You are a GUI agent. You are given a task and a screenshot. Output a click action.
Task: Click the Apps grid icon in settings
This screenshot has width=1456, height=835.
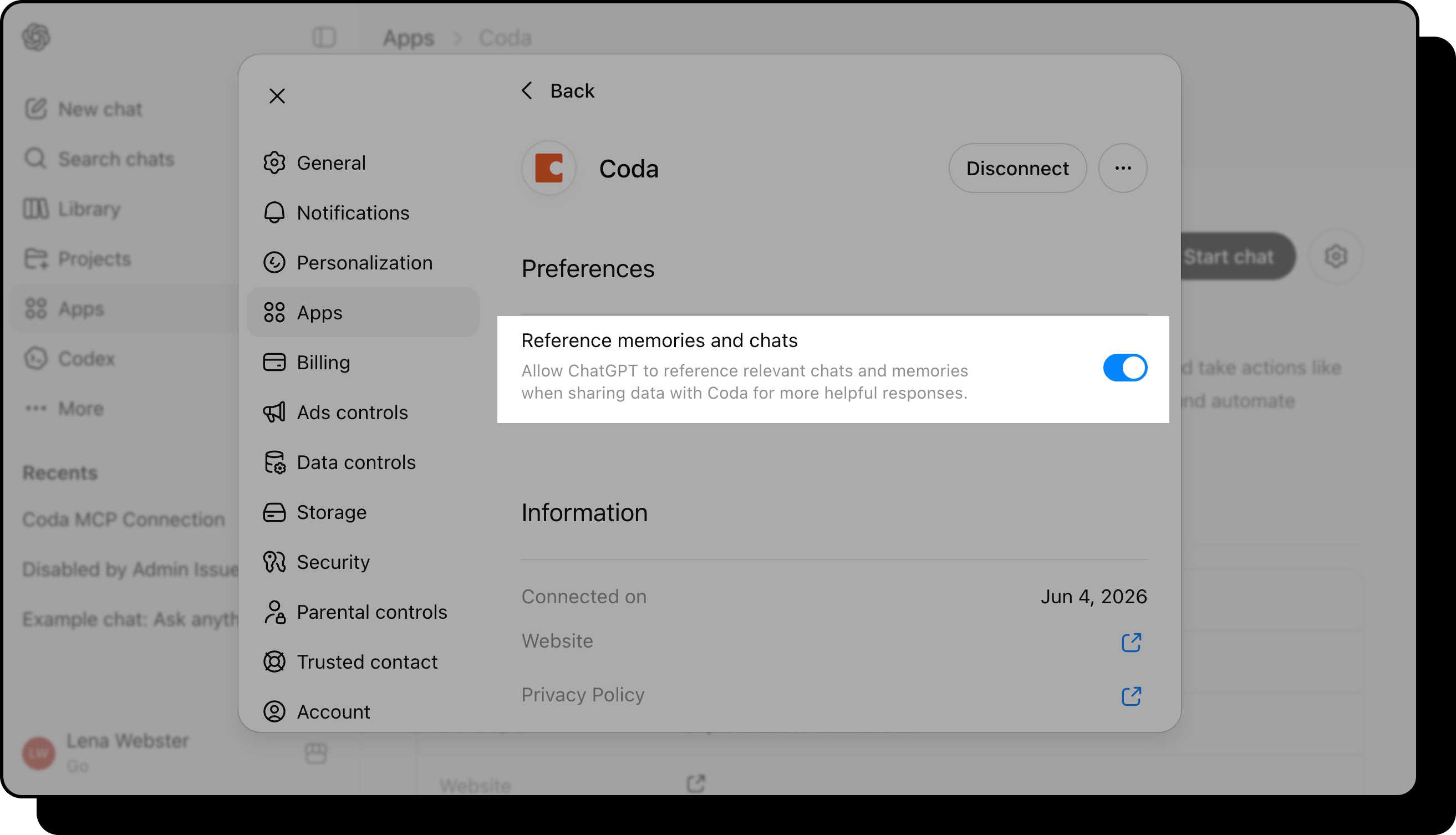[274, 313]
